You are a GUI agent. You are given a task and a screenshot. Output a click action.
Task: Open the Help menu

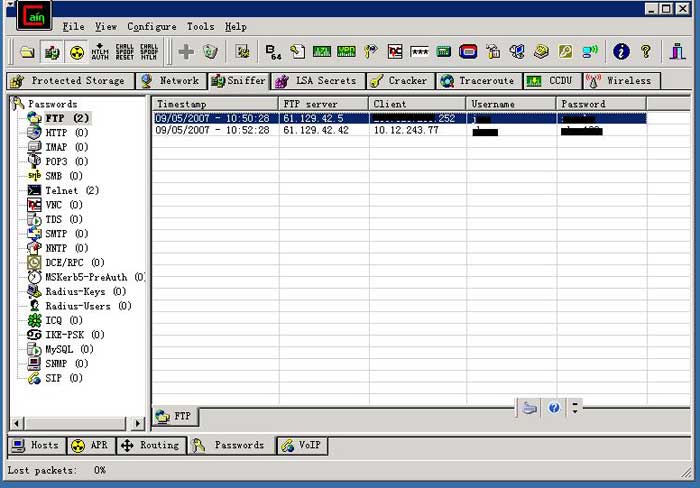point(236,27)
